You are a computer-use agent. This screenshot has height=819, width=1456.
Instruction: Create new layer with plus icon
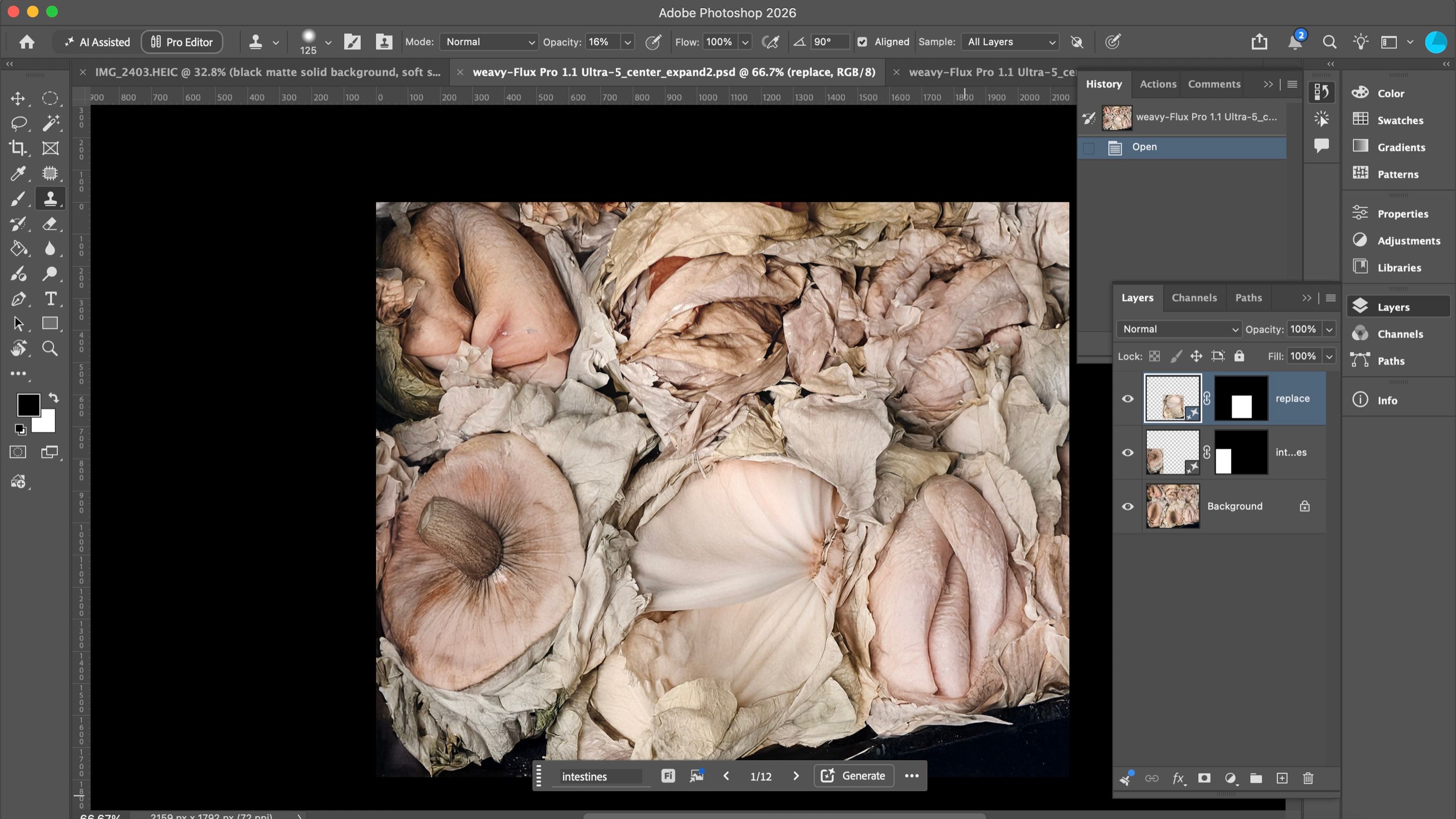tap(1282, 778)
